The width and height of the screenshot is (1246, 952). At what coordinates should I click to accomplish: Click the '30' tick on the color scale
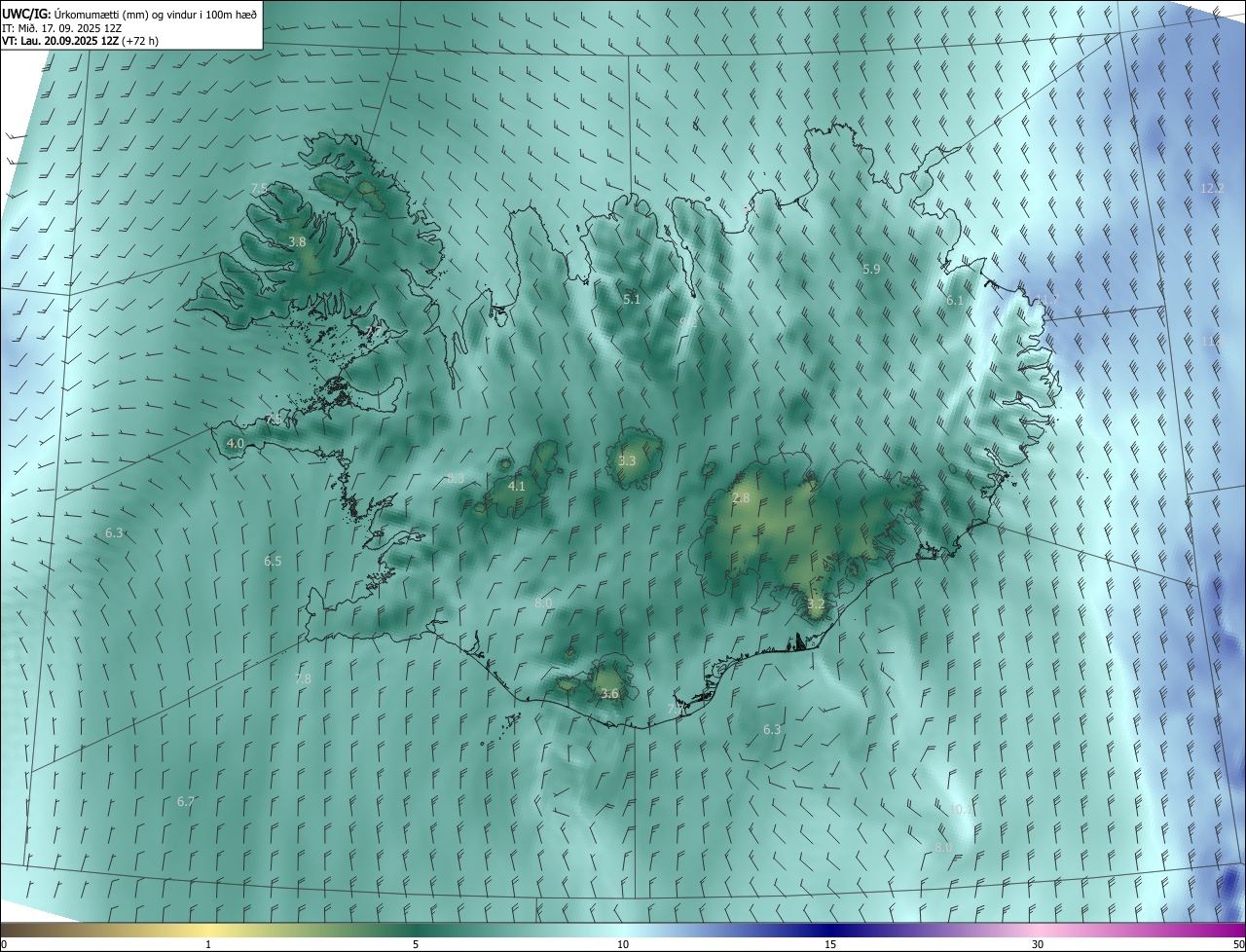1038,944
